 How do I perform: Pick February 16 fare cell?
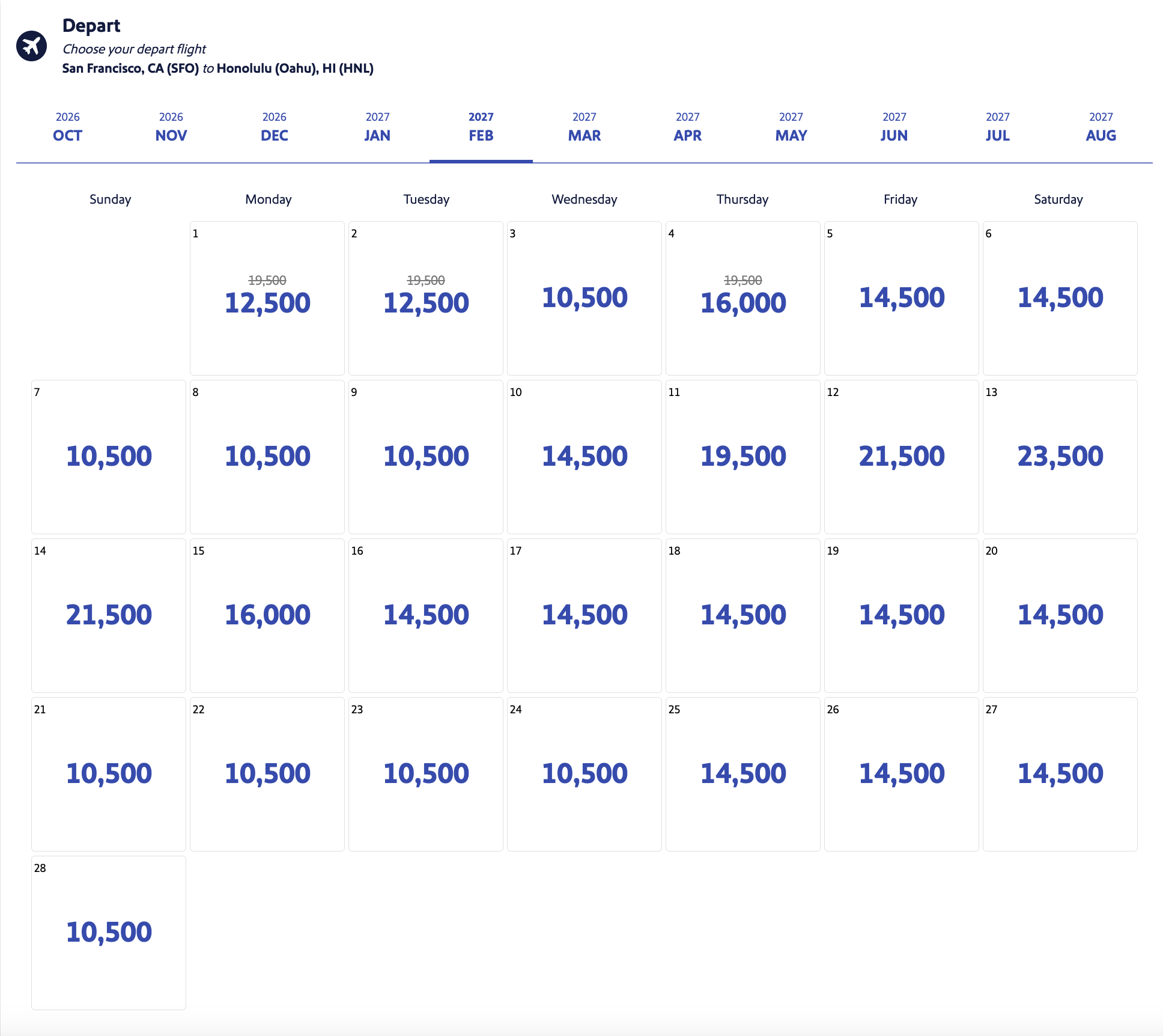pos(426,616)
